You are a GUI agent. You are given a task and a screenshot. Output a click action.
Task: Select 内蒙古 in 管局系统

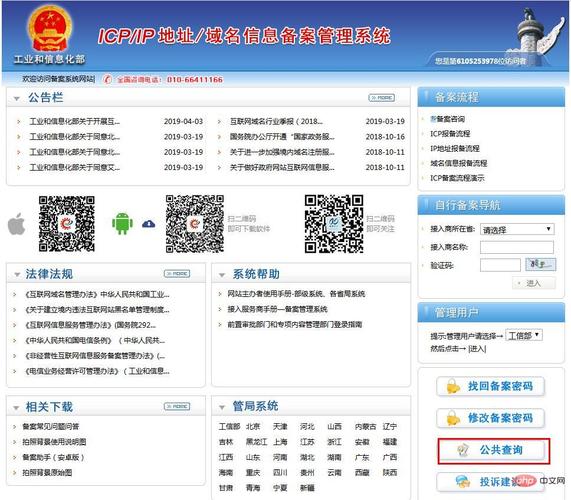point(365,426)
